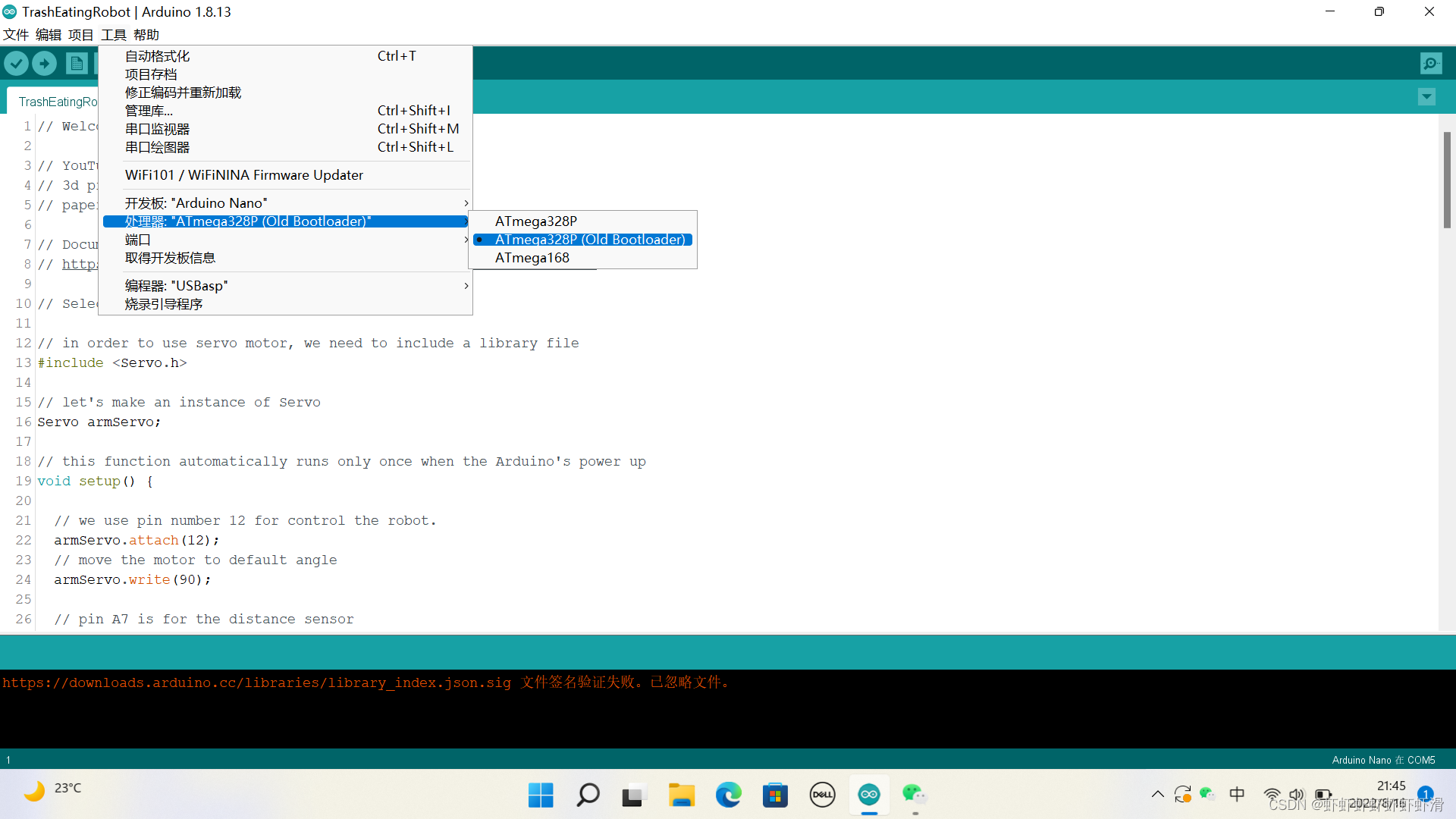Open the volume speaker tray icon

(x=1297, y=795)
